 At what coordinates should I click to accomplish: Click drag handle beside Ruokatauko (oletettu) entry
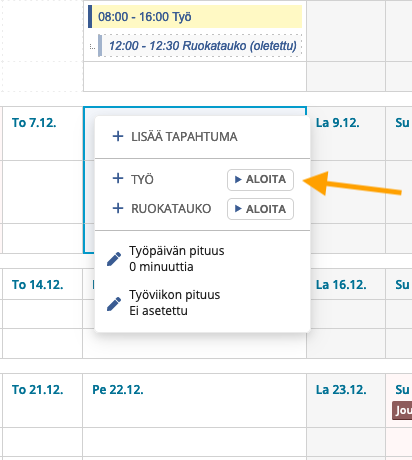(92, 47)
